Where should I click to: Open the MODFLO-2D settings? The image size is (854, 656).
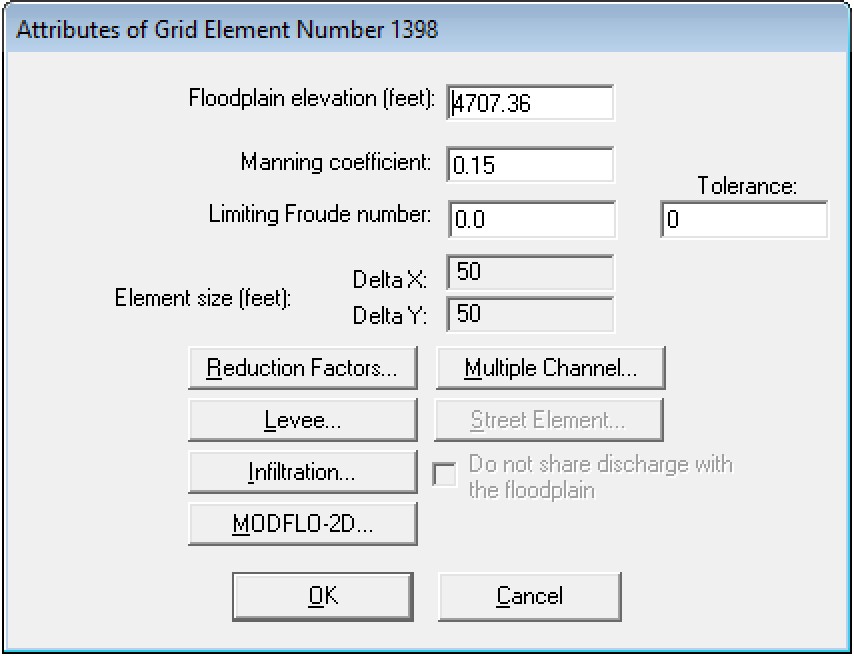point(302,523)
